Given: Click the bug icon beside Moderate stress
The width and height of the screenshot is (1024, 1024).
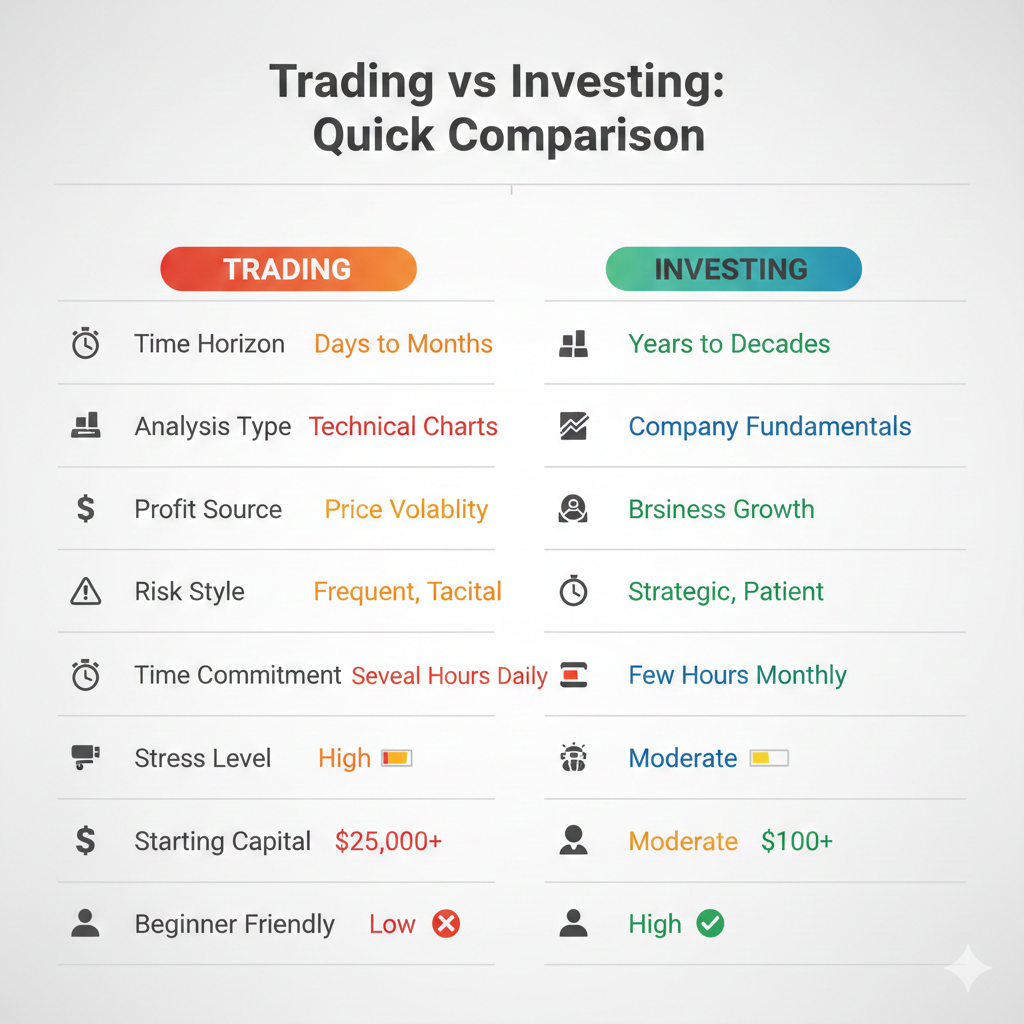Looking at the screenshot, I should (573, 758).
